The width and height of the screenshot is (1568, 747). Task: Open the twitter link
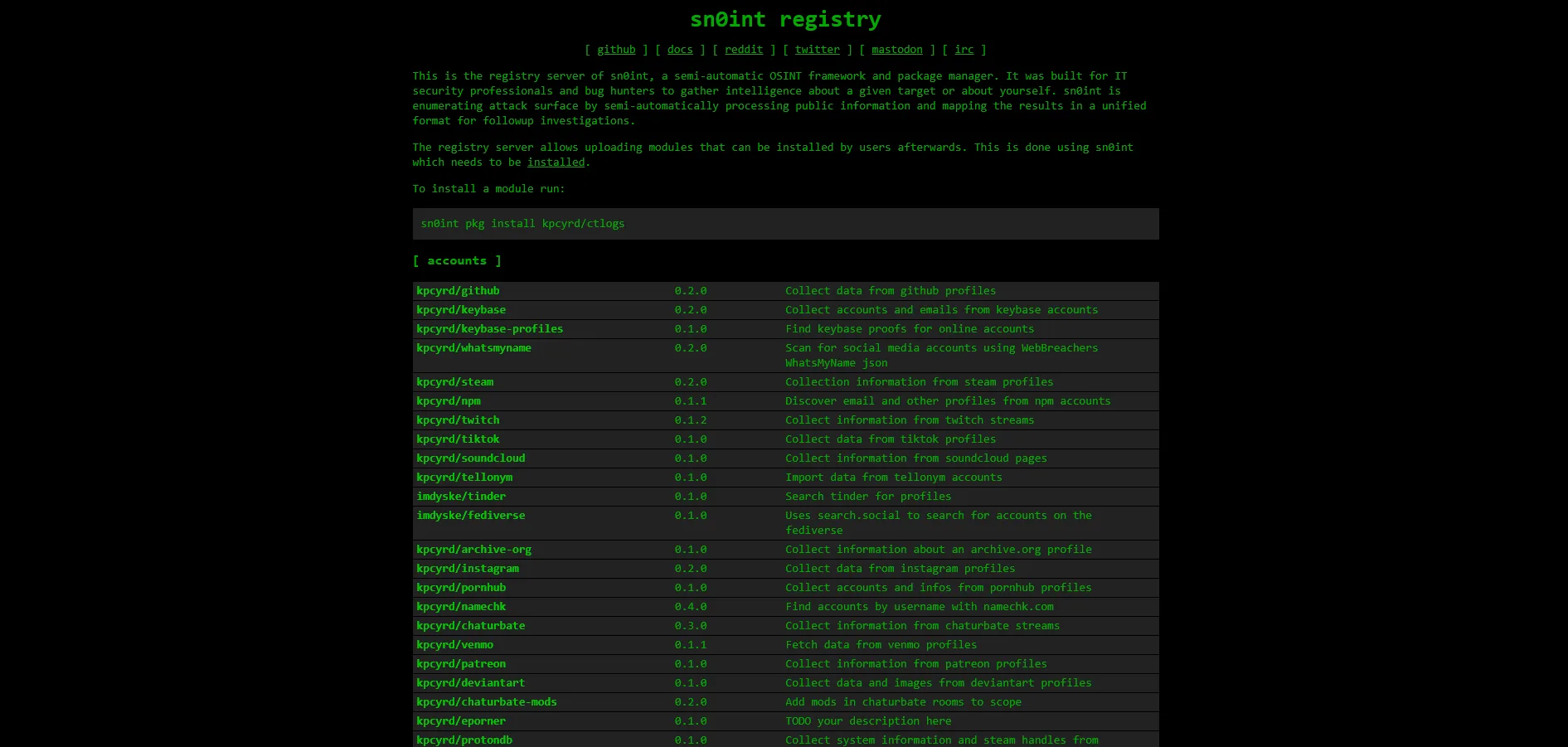[x=817, y=50]
